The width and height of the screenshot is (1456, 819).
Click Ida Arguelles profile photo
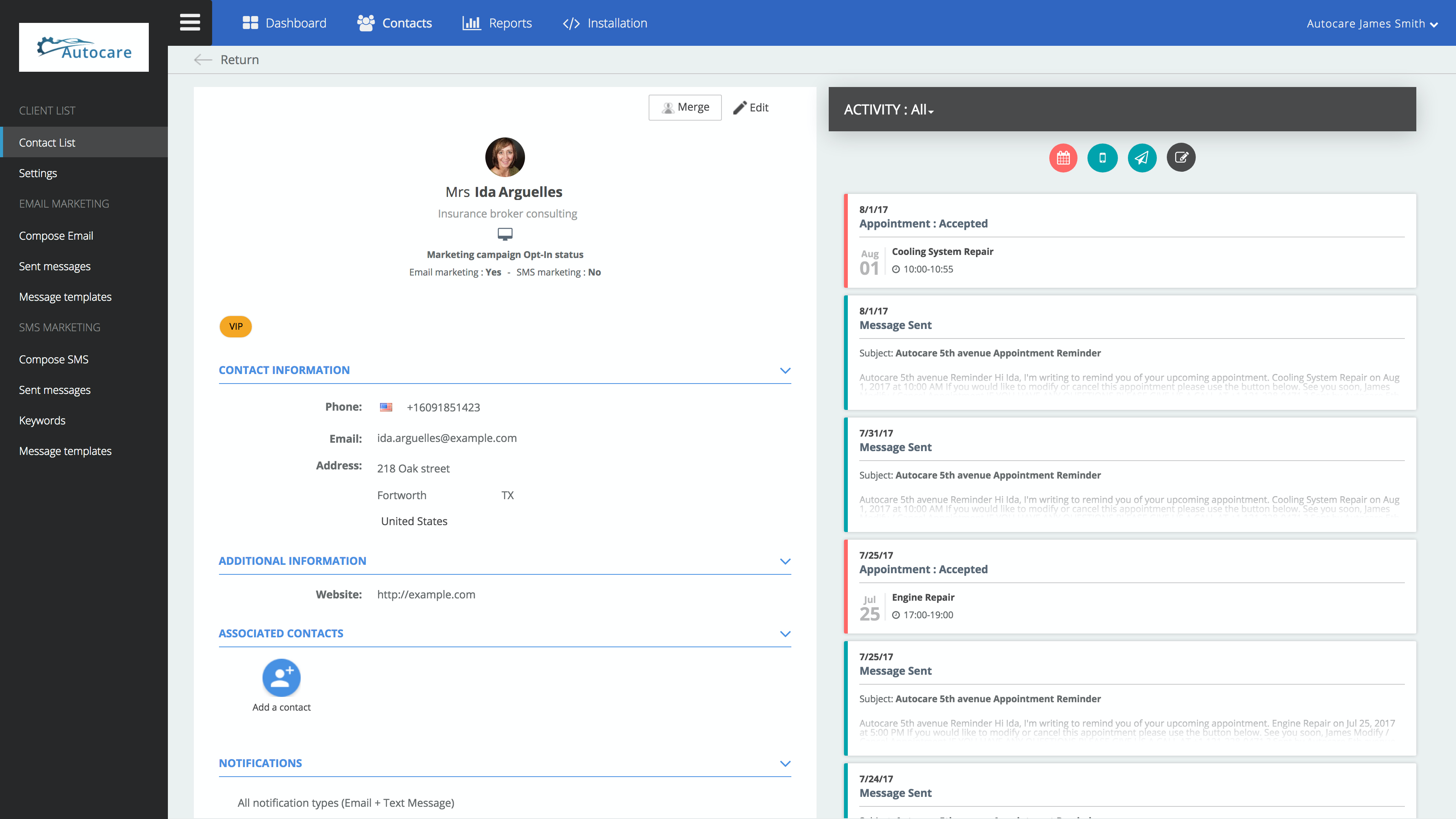tap(505, 157)
